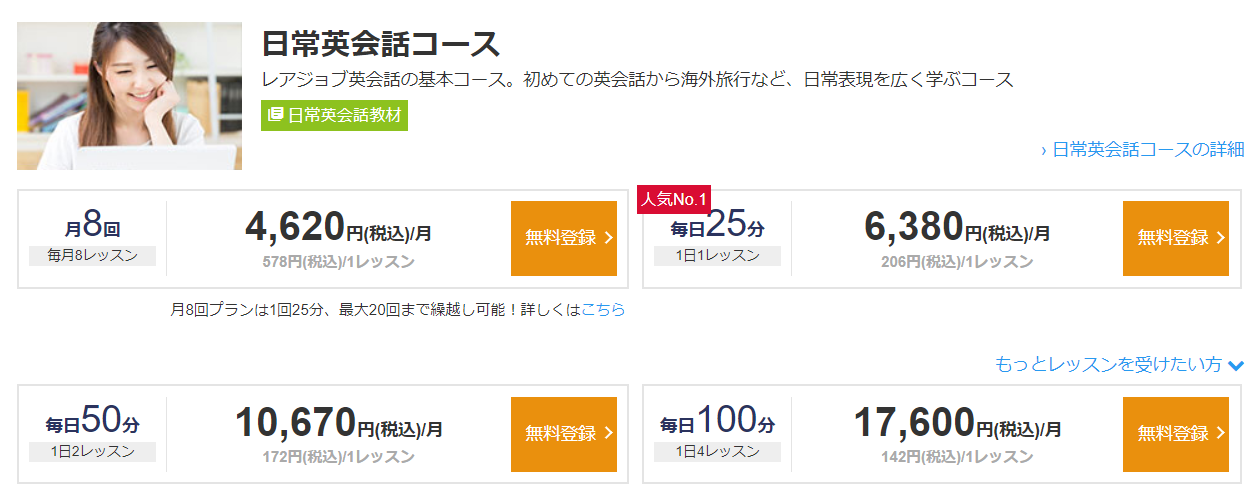Click the 毎月8レッスン gray tag
The width and height of the screenshot is (1256, 492).
coord(92,256)
